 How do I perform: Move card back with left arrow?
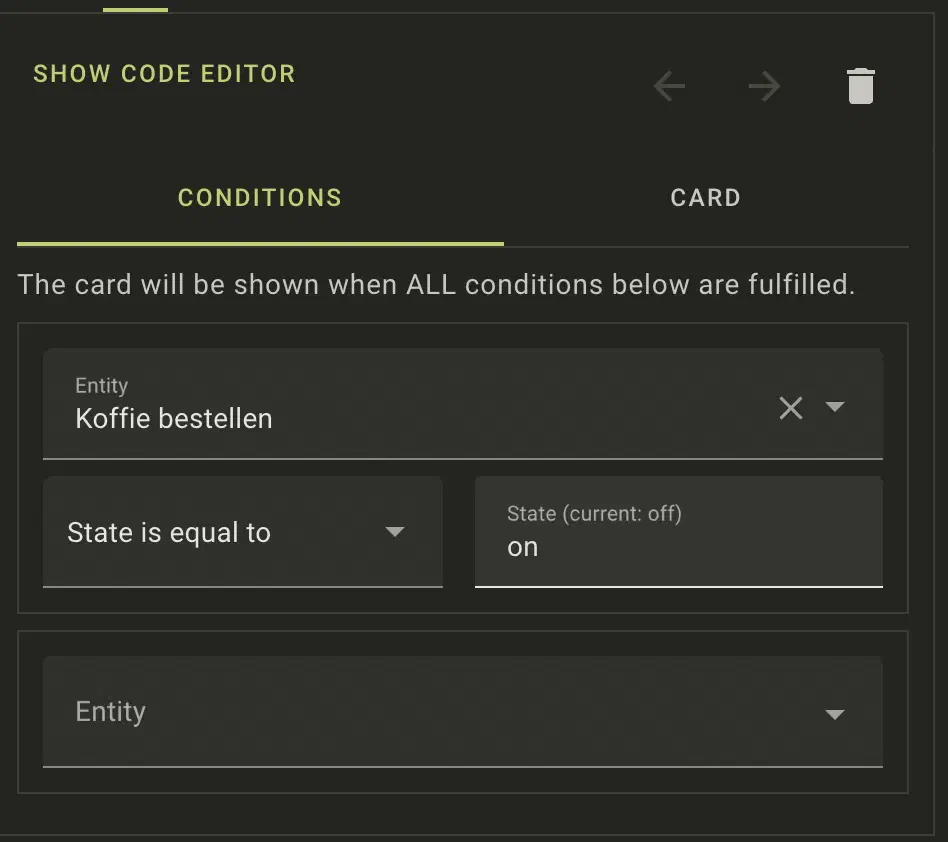[669, 87]
